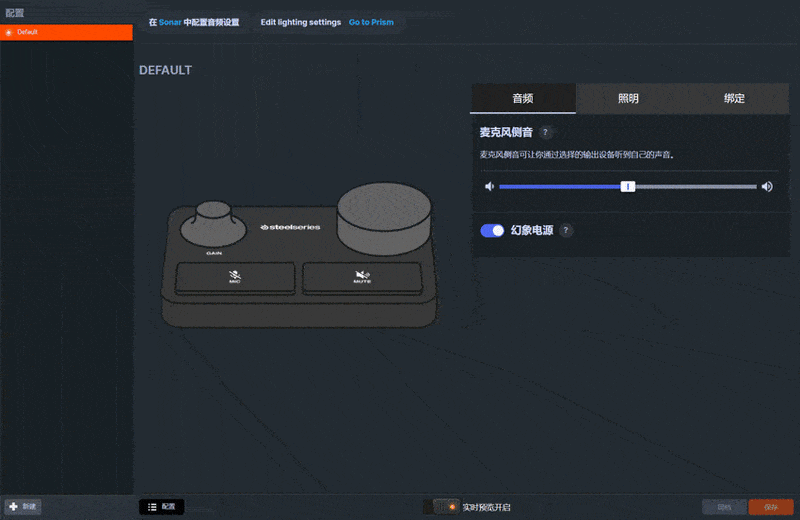Click the sidetone slider handle
Screen dimensions: 800x520
pos(628,187)
